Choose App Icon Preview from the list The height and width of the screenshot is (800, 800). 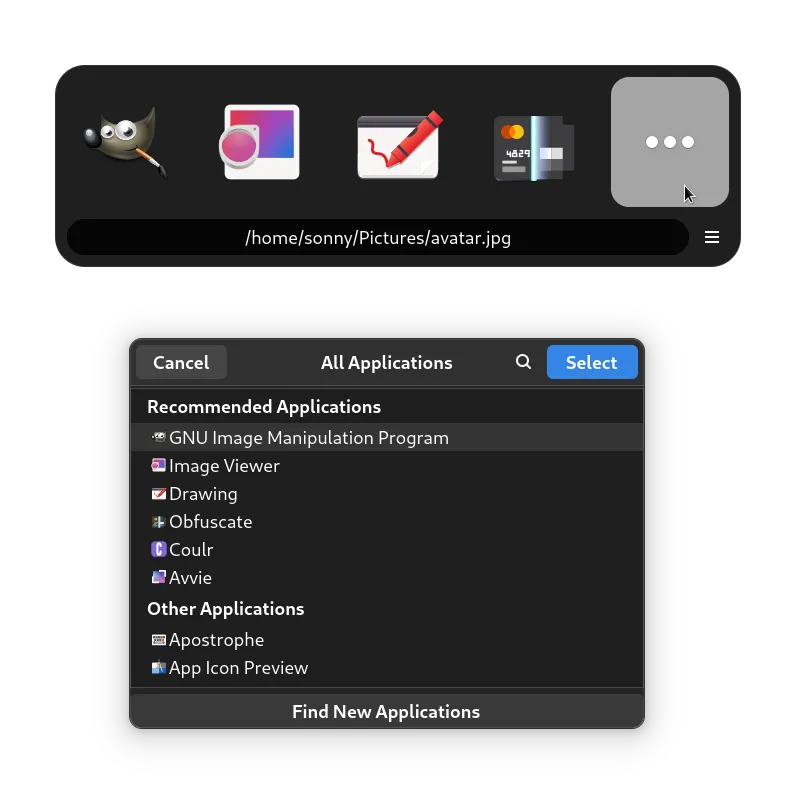pyautogui.click(x=238, y=668)
